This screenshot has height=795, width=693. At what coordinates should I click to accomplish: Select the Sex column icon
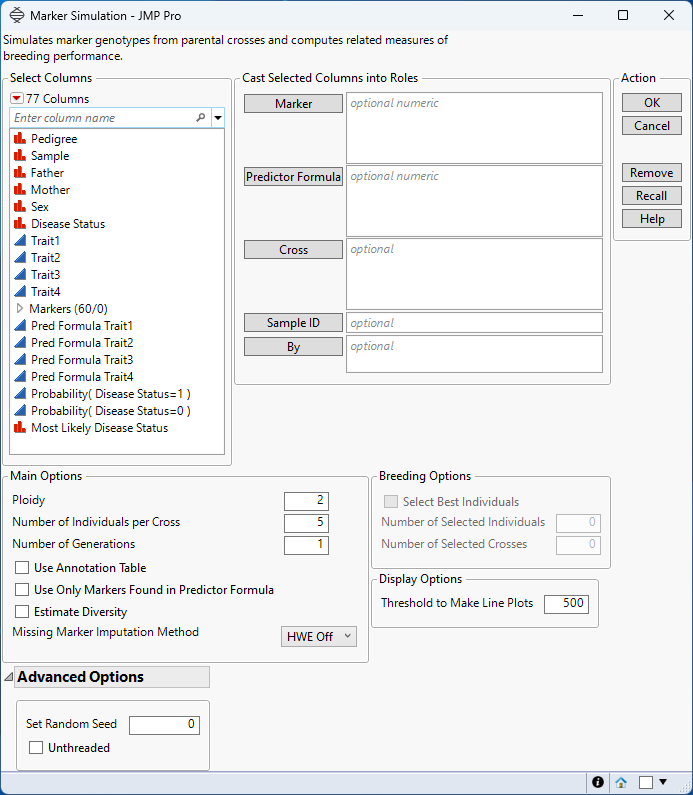coord(20,206)
